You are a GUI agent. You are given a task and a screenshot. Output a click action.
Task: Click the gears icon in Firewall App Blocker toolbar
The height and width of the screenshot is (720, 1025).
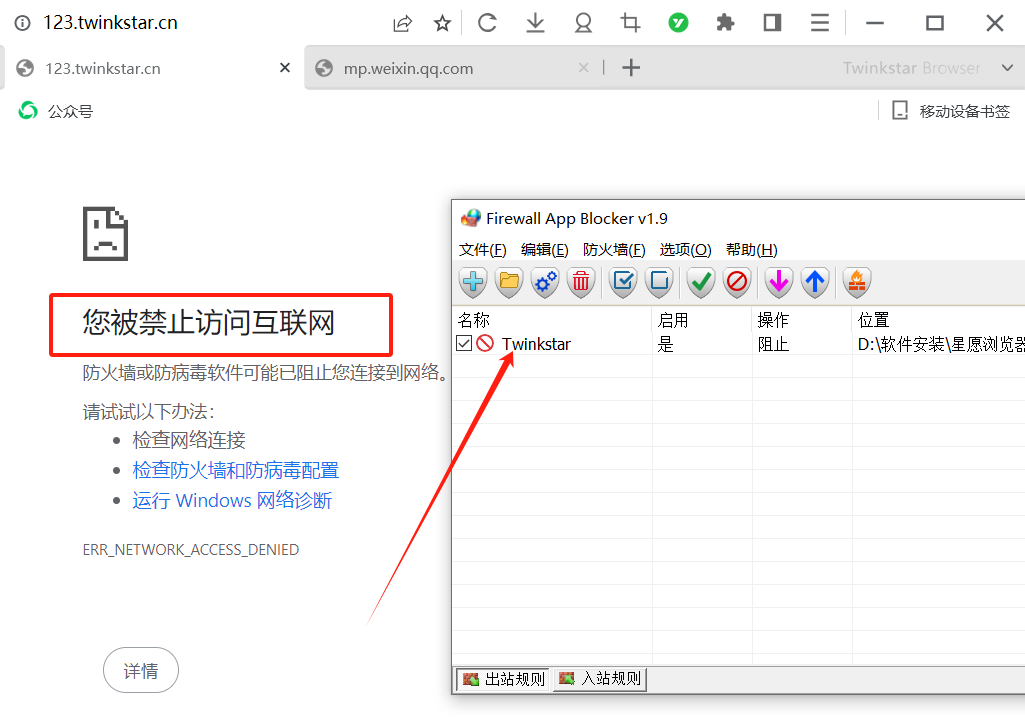(x=545, y=282)
